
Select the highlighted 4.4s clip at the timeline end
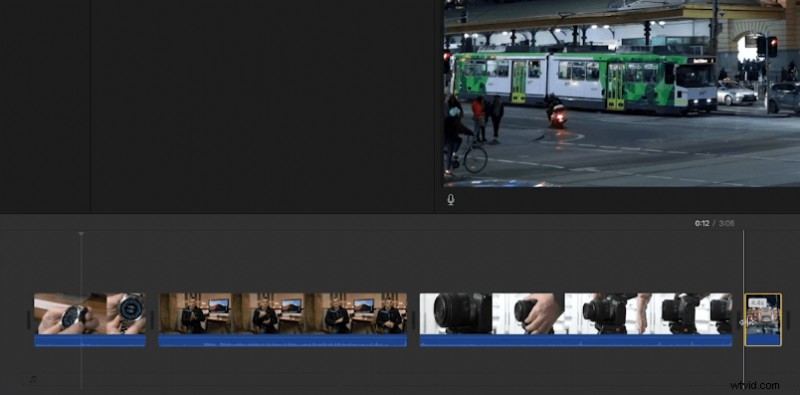click(x=763, y=319)
